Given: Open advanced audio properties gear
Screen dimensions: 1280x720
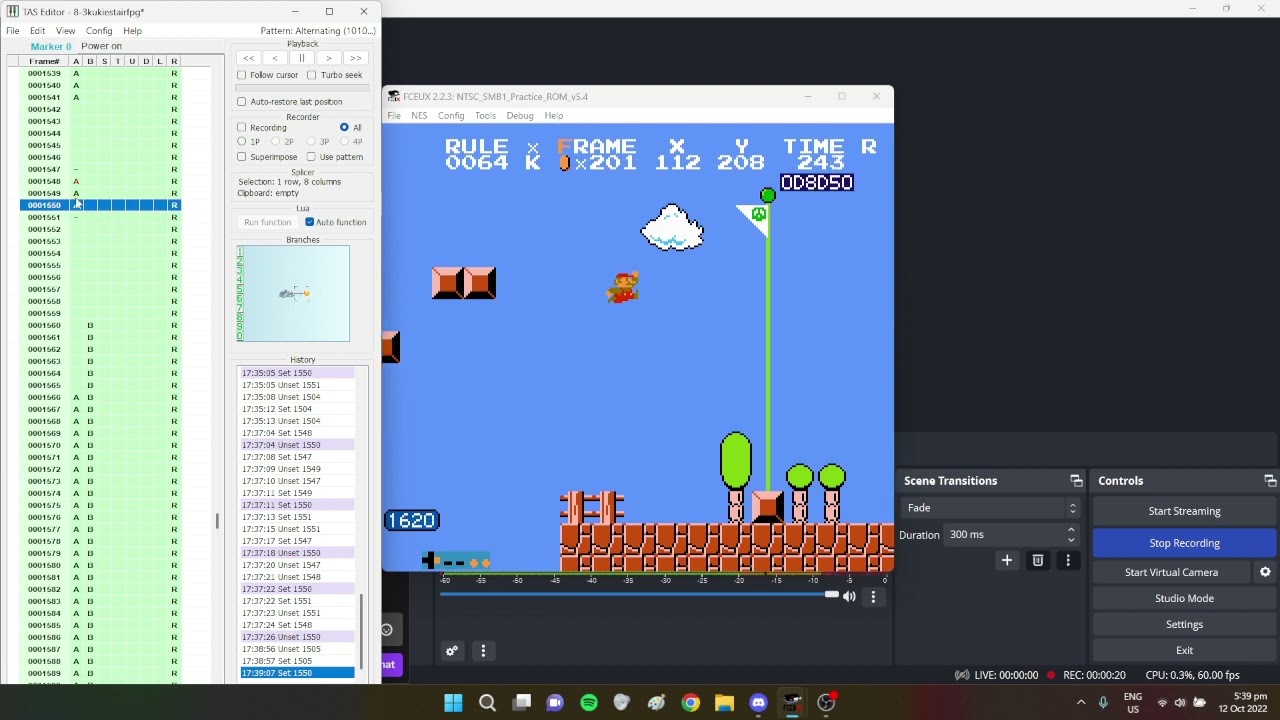Looking at the screenshot, I should (452, 651).
